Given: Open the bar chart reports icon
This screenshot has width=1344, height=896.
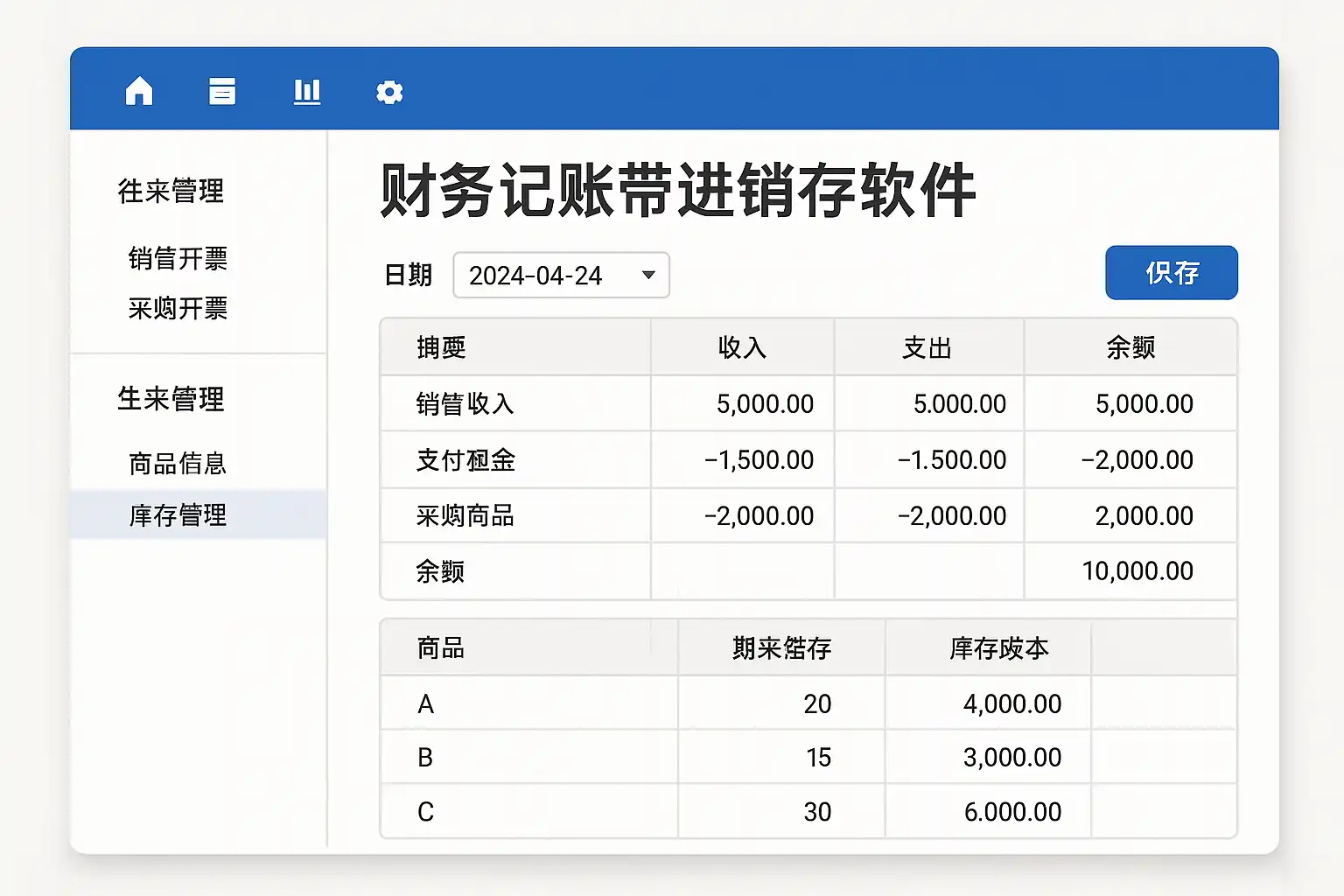Looking at the screenshot, I should pos(307,91).
